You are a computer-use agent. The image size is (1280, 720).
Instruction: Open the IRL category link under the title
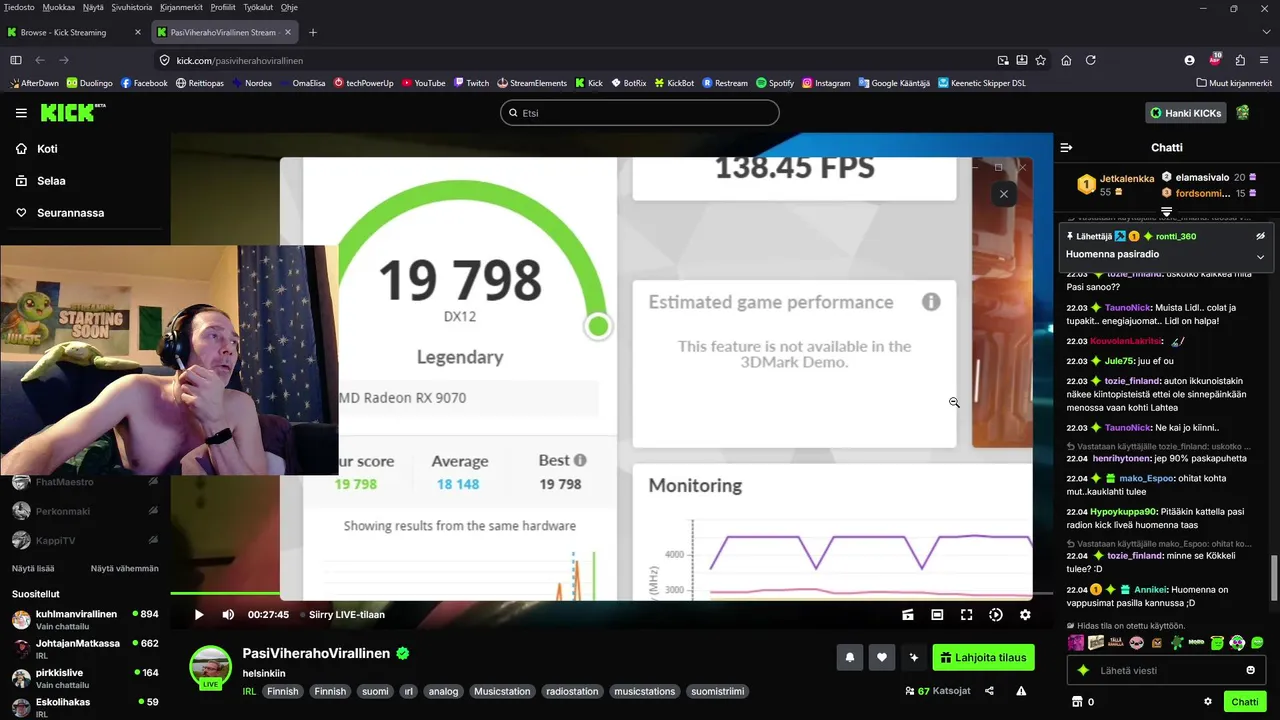[249, 691]
